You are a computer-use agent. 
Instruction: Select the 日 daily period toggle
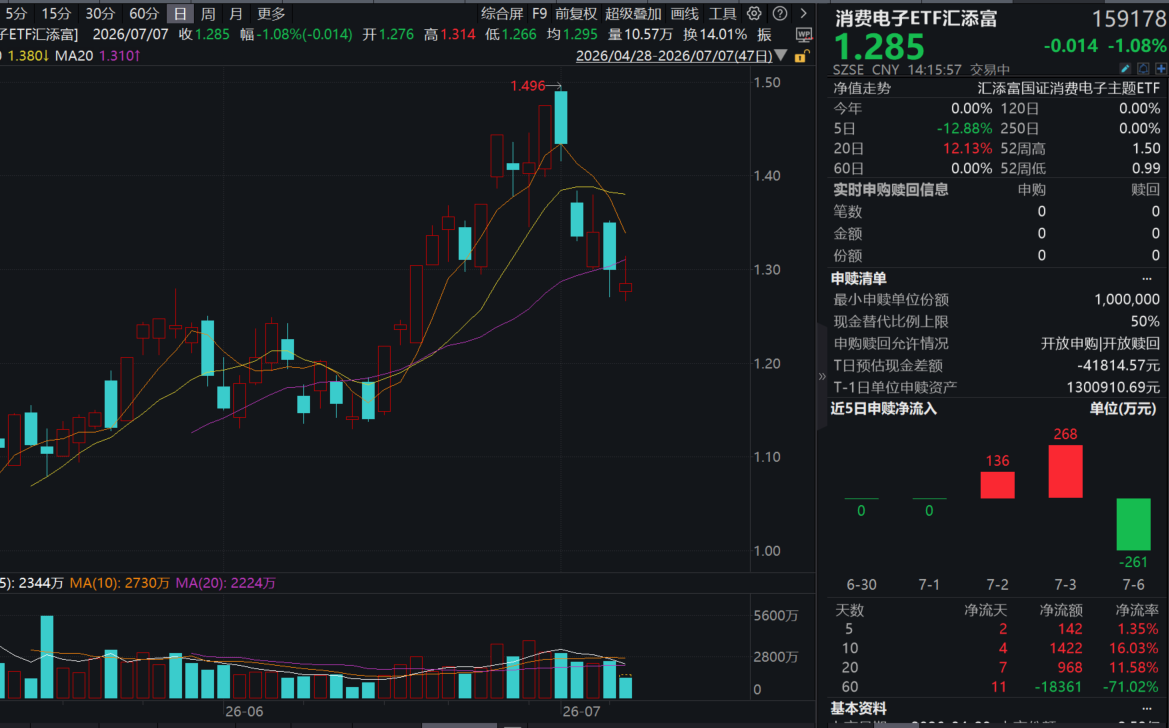click(x=180, y=13)
